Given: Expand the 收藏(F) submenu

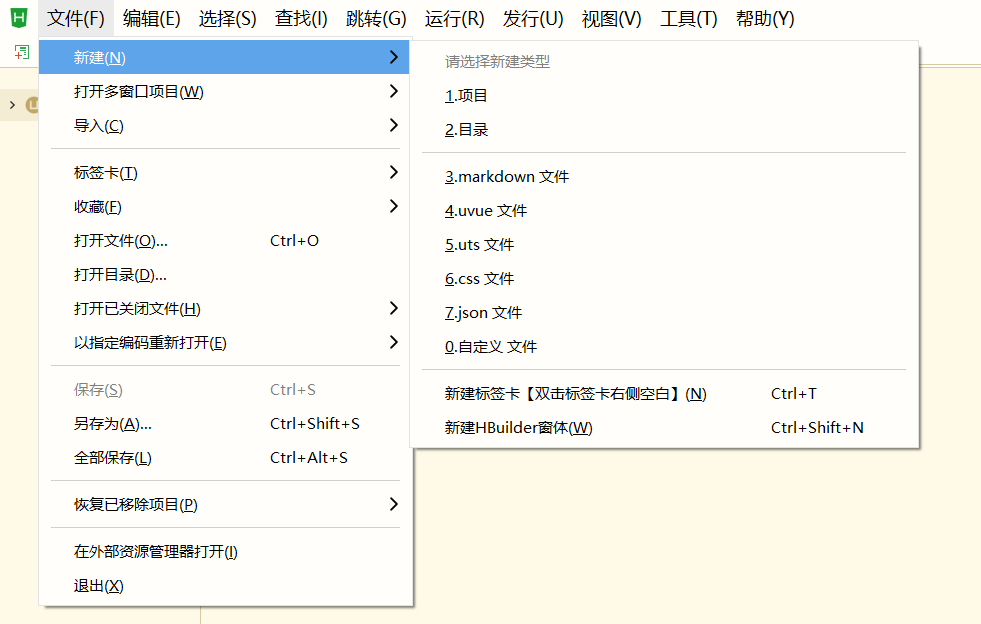Looking at the screenshot, I should pyautogui.click(x=224, y=207).
